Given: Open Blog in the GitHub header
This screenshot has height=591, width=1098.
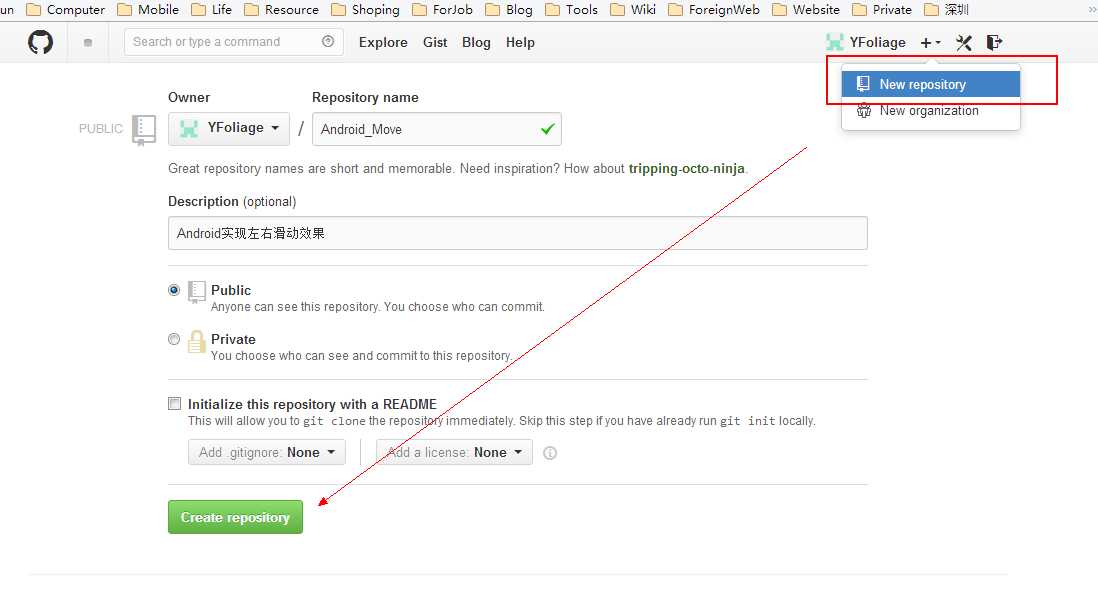Looking at the screenshot, I should tap(476, 43).
